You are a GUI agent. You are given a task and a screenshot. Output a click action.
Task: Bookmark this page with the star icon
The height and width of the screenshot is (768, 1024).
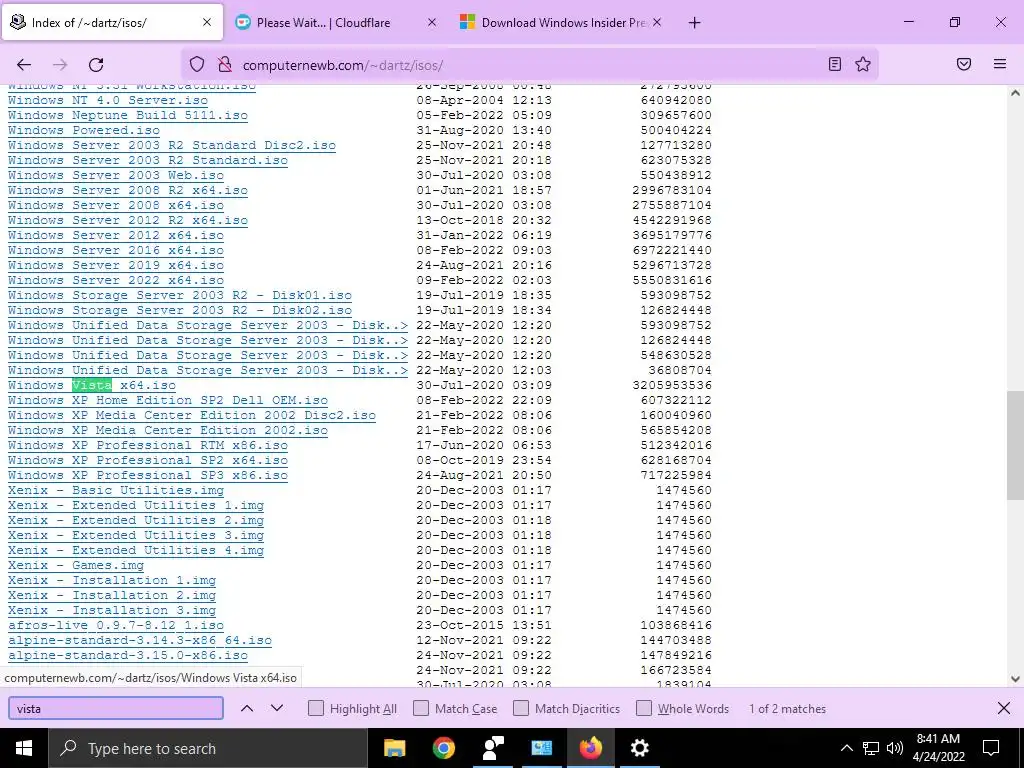[863, 64]
